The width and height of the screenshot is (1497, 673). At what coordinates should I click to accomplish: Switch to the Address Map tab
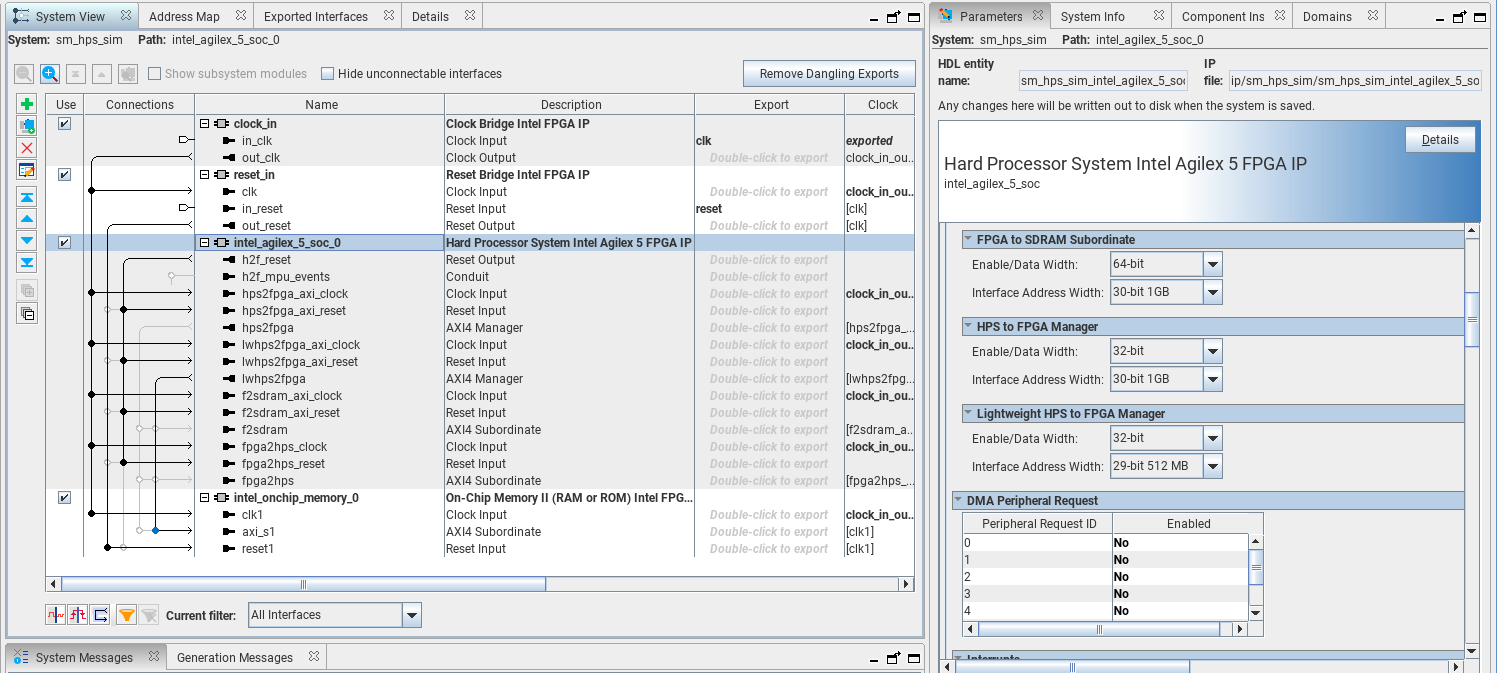tap(184, 16)
